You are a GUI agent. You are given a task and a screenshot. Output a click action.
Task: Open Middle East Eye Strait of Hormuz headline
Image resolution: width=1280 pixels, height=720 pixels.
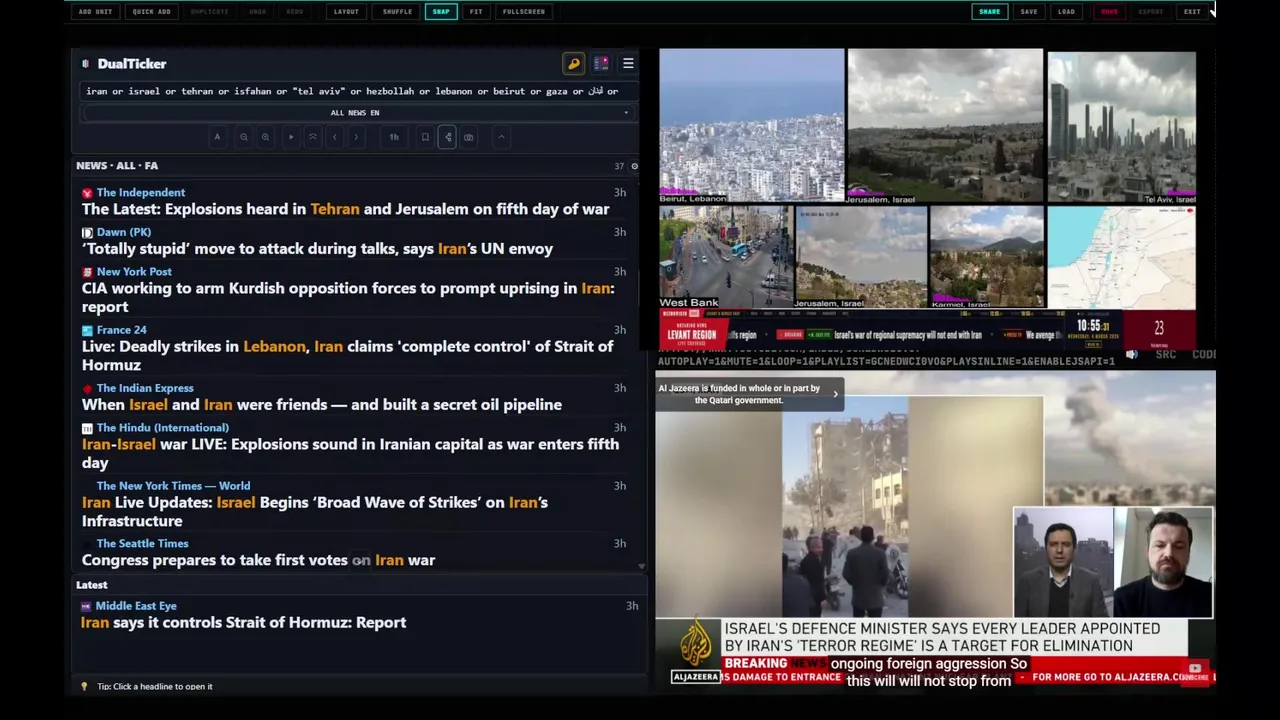244,623
